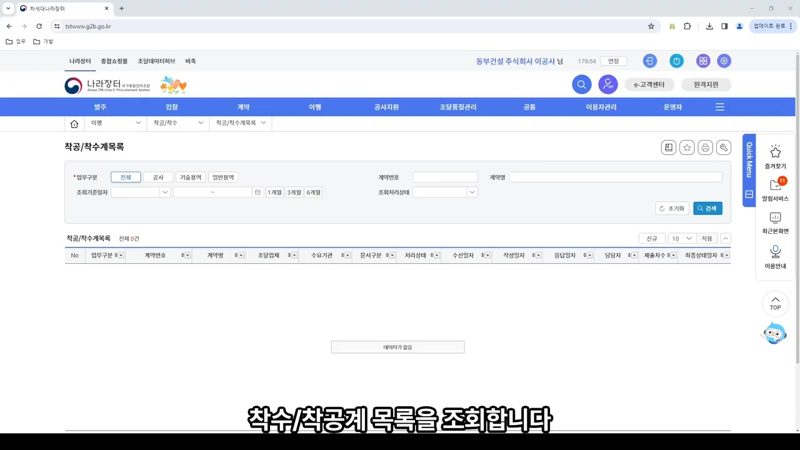The image size is (800, 450).
Task: Click the page vertical scrollbar
Action: pyautogui.click(x=797, y=207)
